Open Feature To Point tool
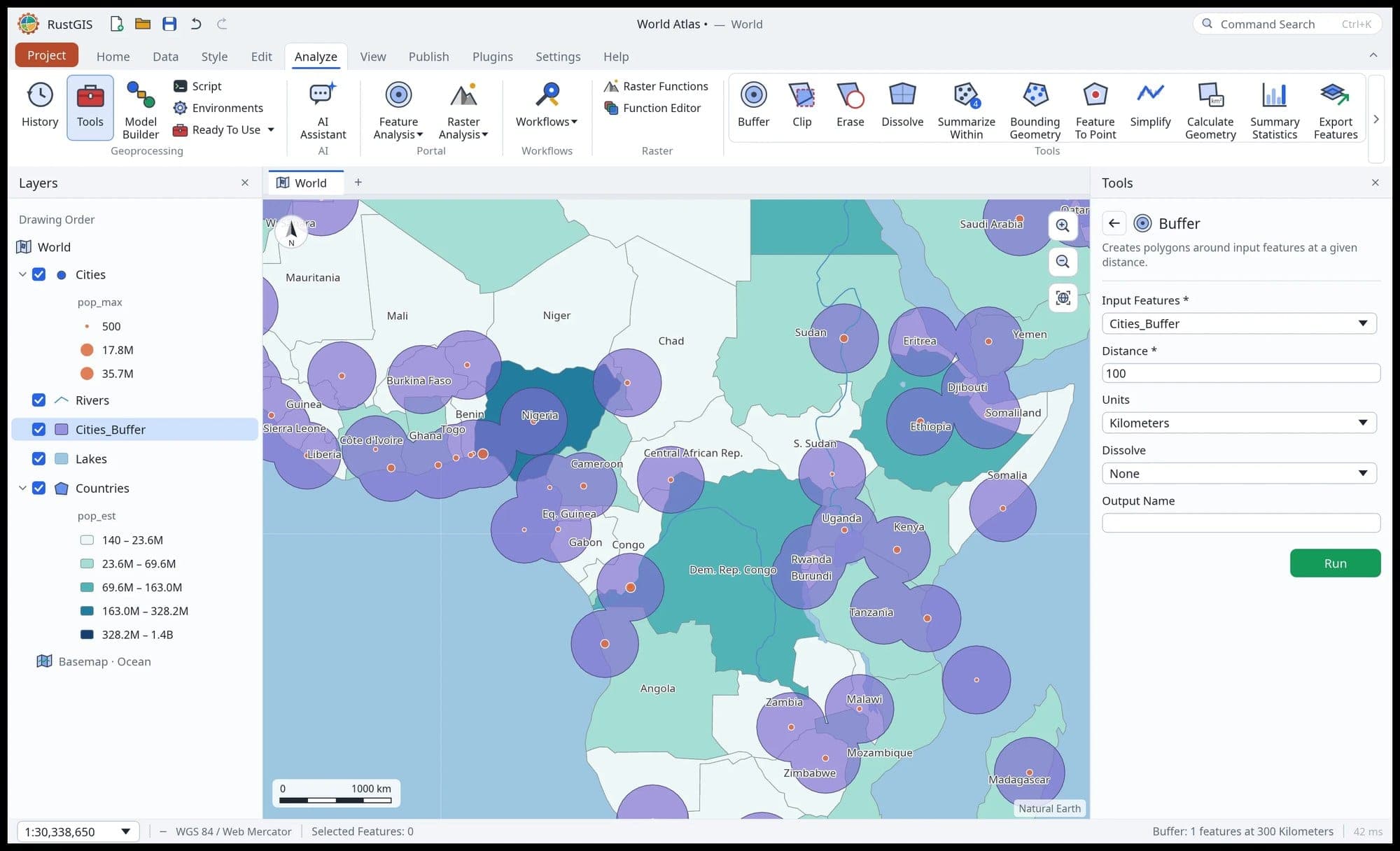 tap(1095, 110)
